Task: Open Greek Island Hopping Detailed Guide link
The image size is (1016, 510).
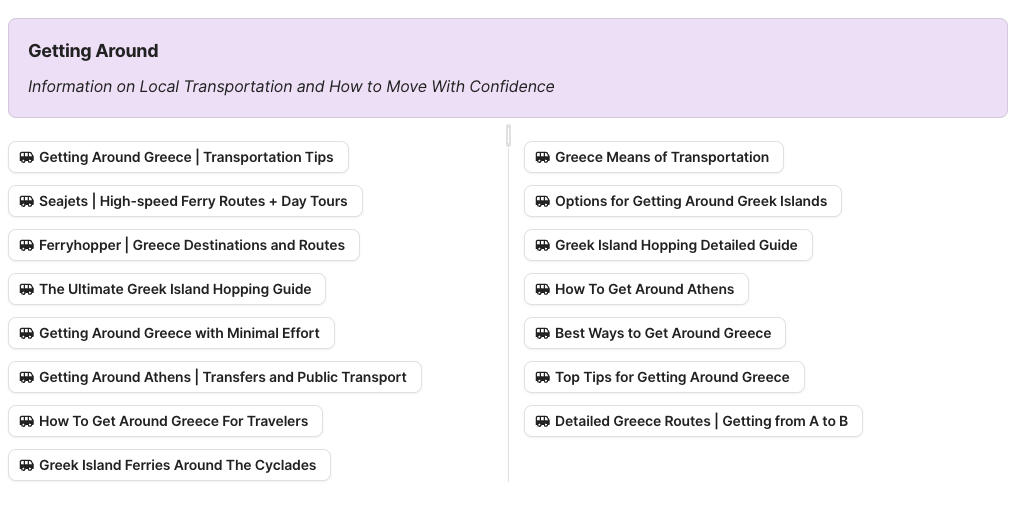Action: (x=676, y=245)
